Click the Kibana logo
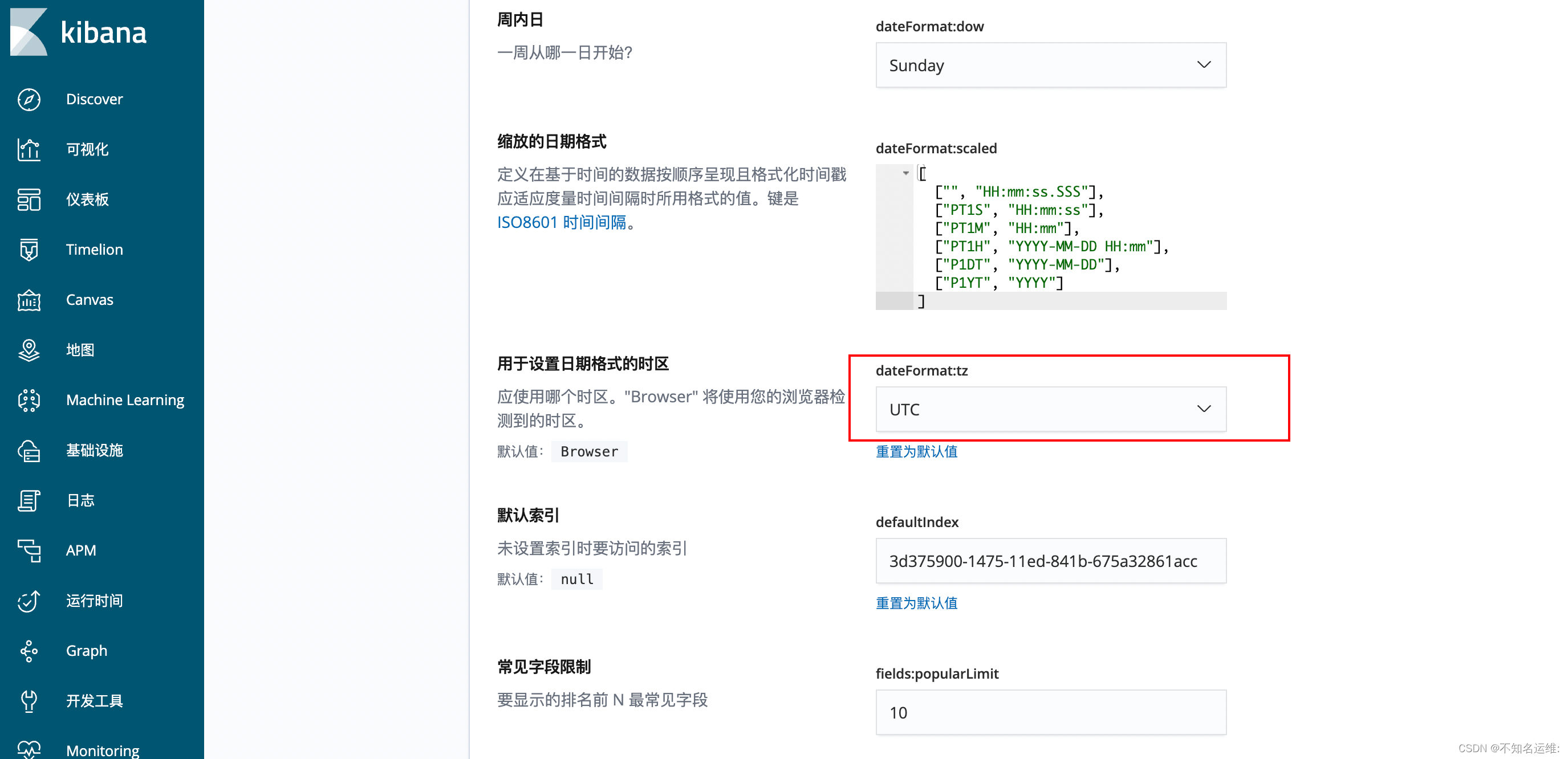Screen dimensions: 1568x759 (79, 32)
